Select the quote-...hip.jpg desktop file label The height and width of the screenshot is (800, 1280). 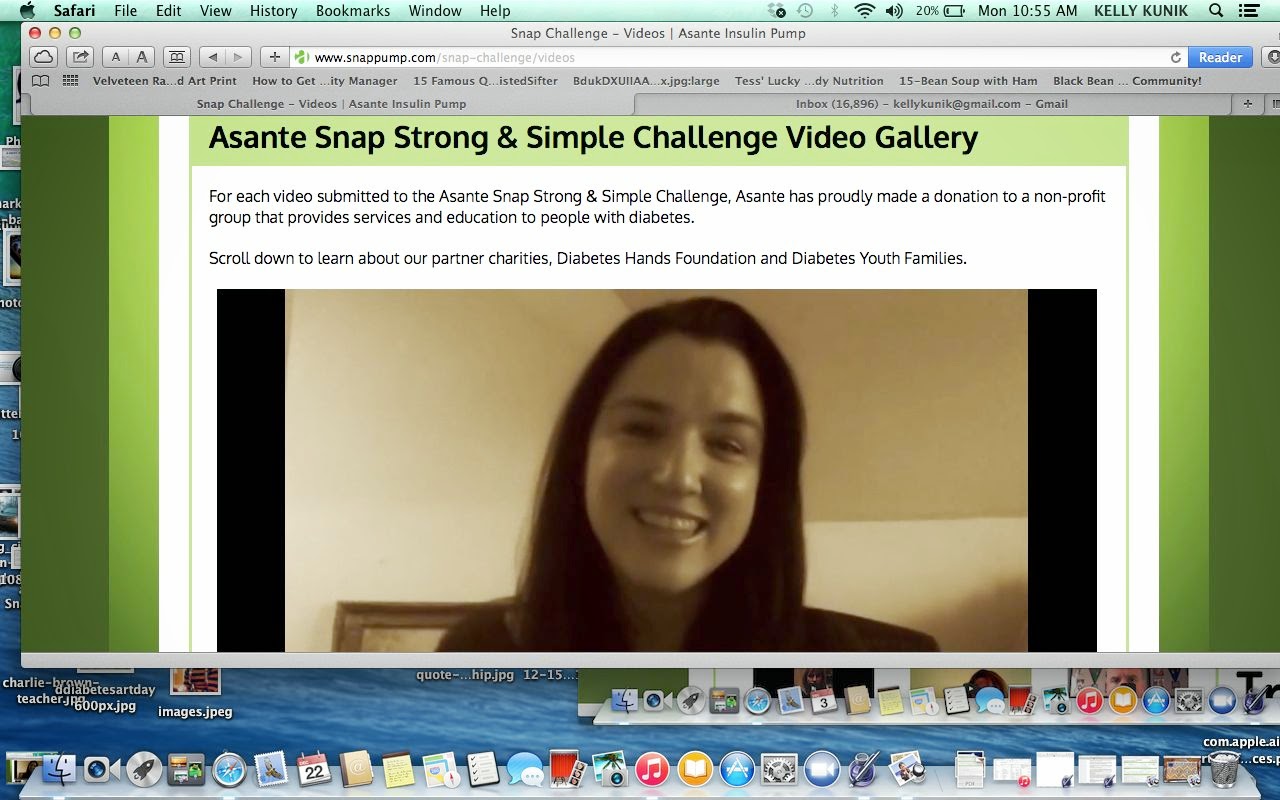point(465,675)
